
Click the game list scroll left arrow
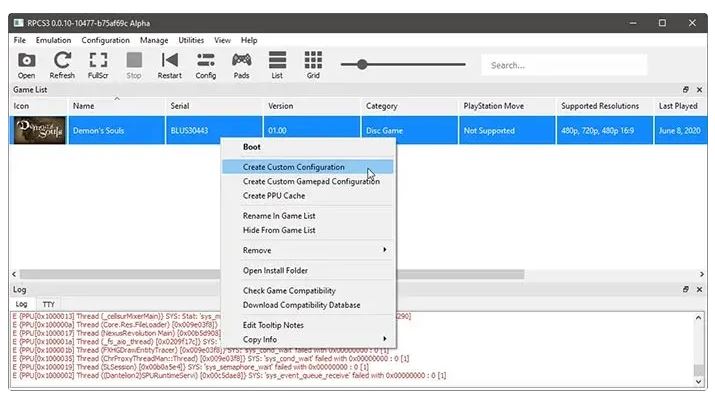[14, 274]
